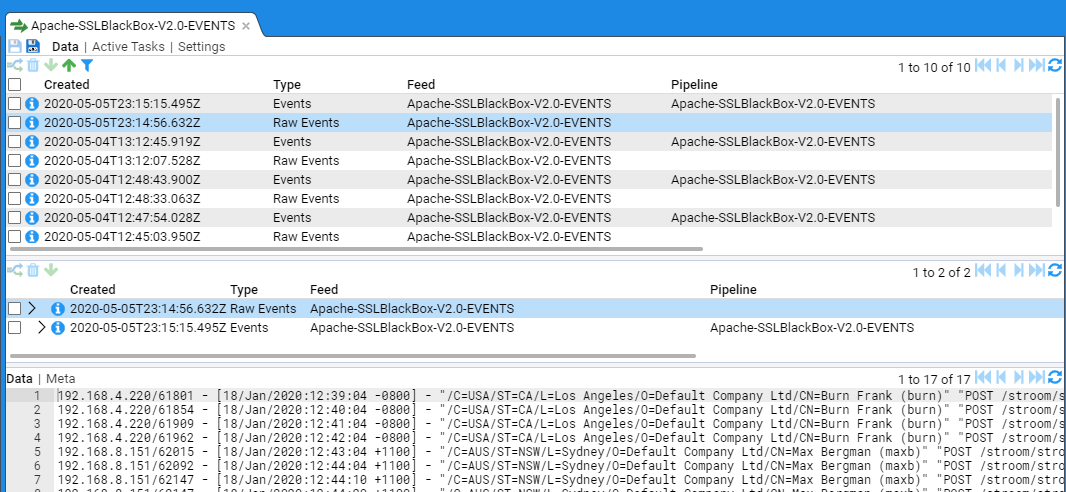Tick the select-all checkbox in top list header
Screen dimensions: 1066x492
pos(14,85)
